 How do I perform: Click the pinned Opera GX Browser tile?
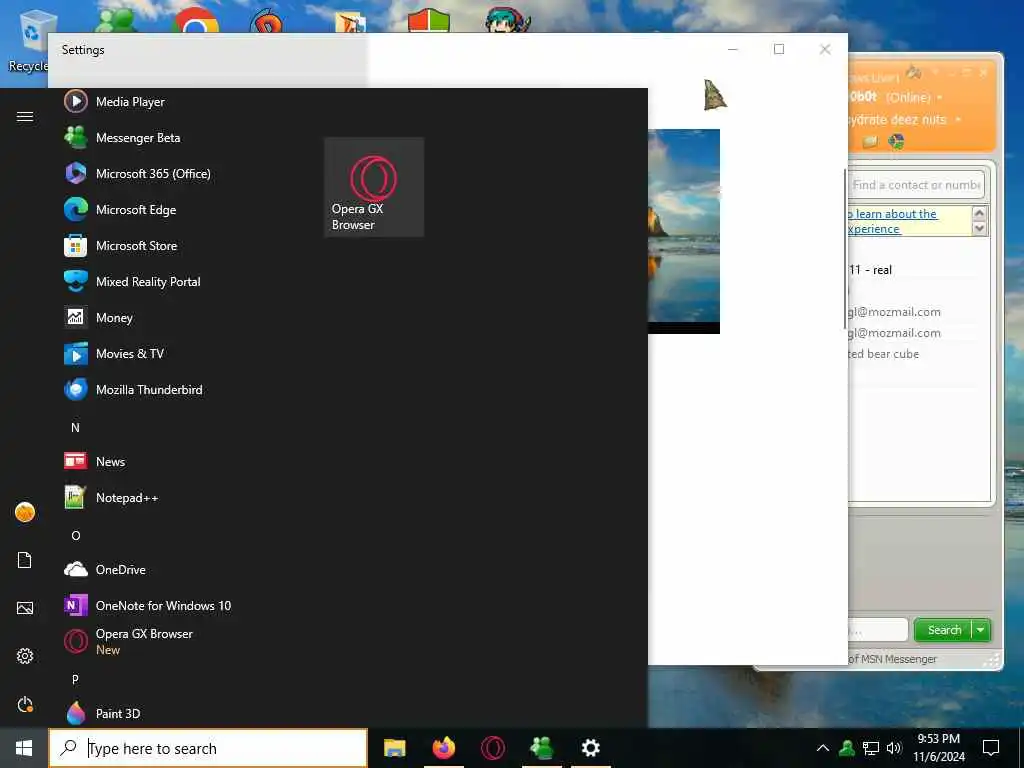374,187
